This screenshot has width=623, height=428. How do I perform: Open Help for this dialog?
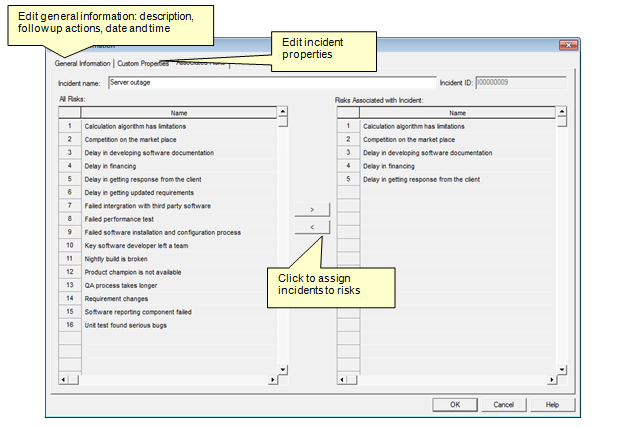552,405
